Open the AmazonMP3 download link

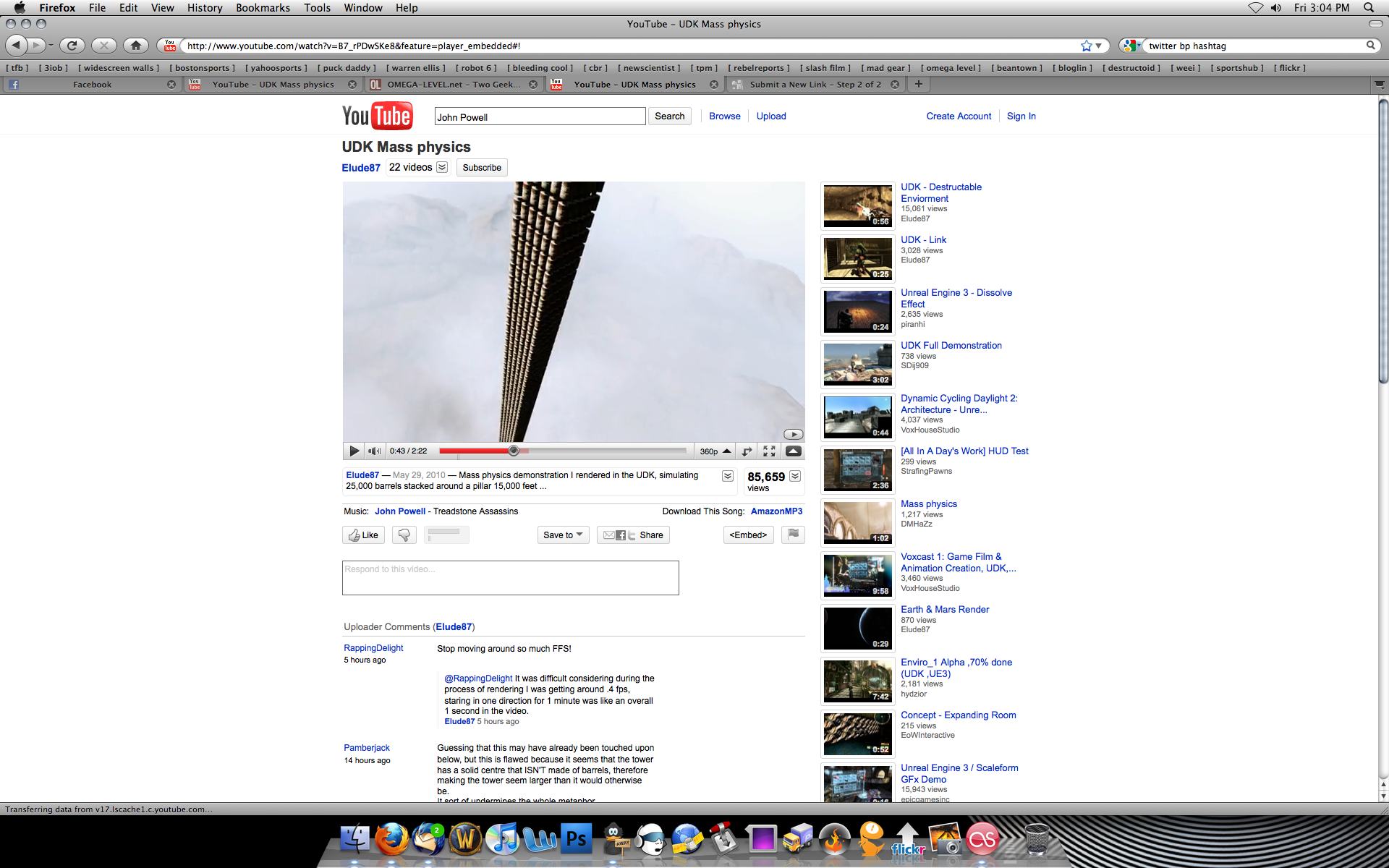click(776, 511)
